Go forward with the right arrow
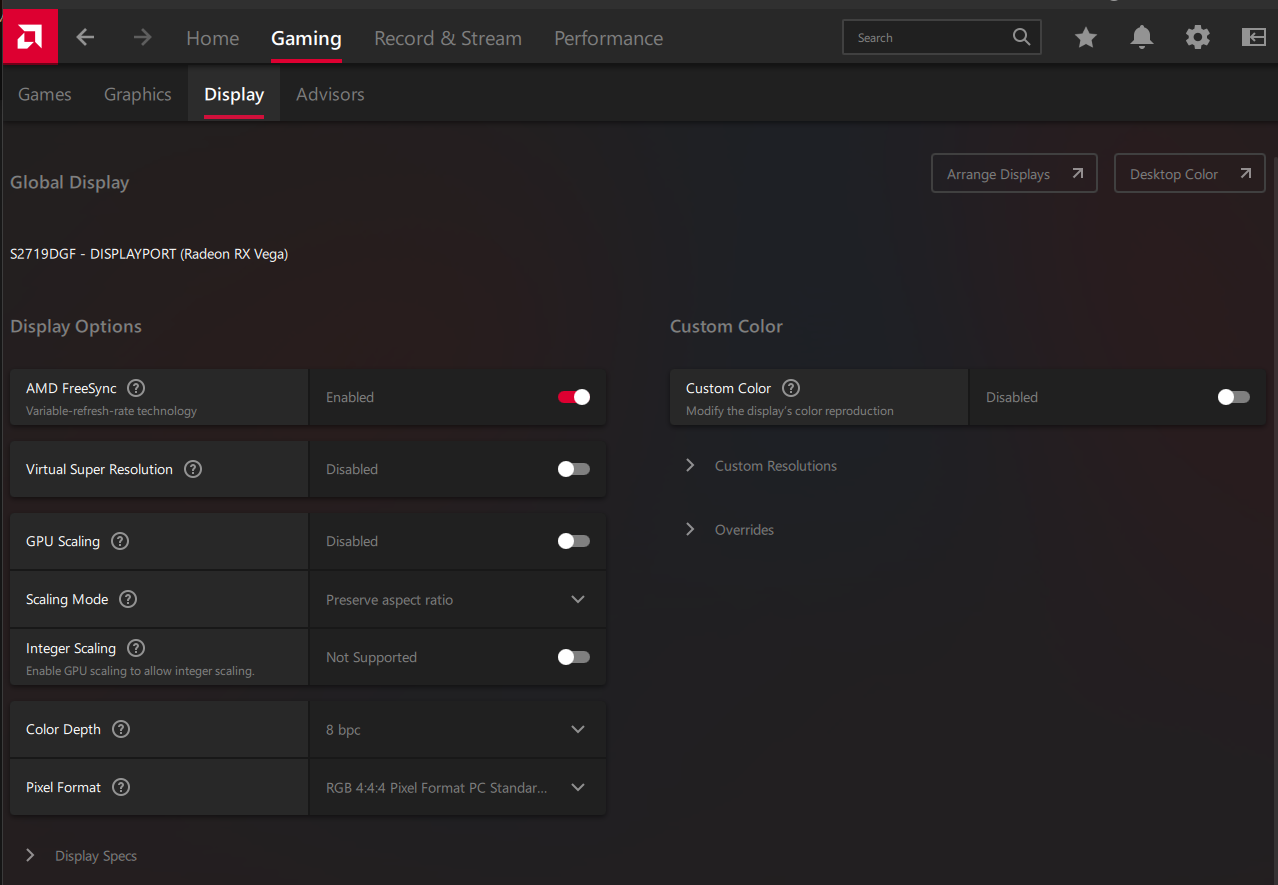 click(143, 37)
